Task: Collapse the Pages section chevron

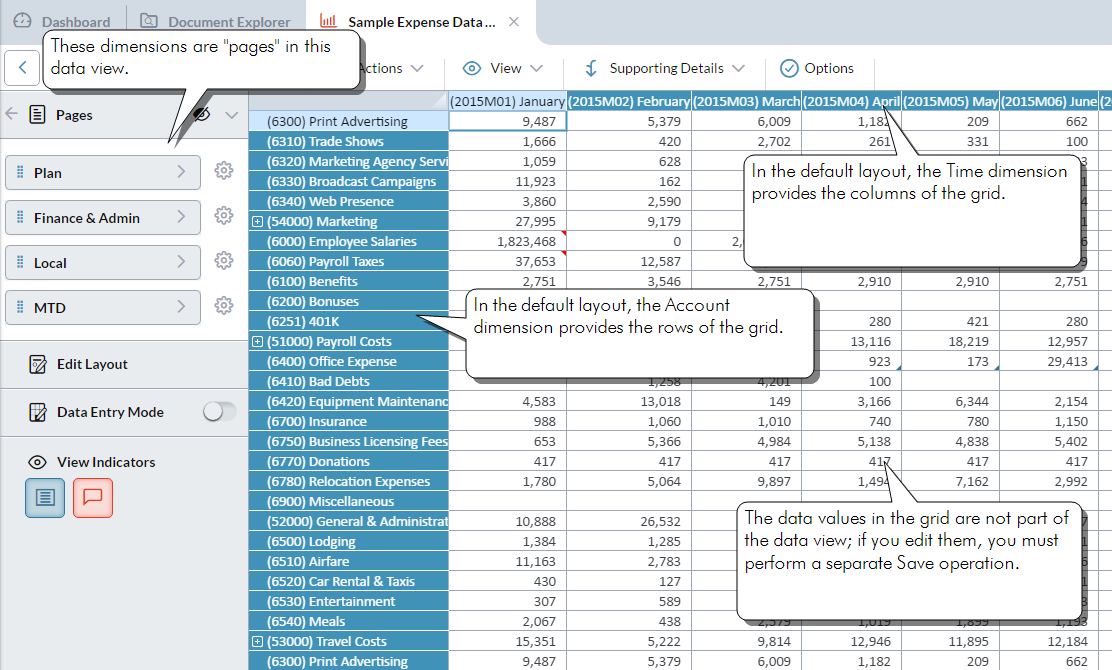Action: click(x=231, y=115)
